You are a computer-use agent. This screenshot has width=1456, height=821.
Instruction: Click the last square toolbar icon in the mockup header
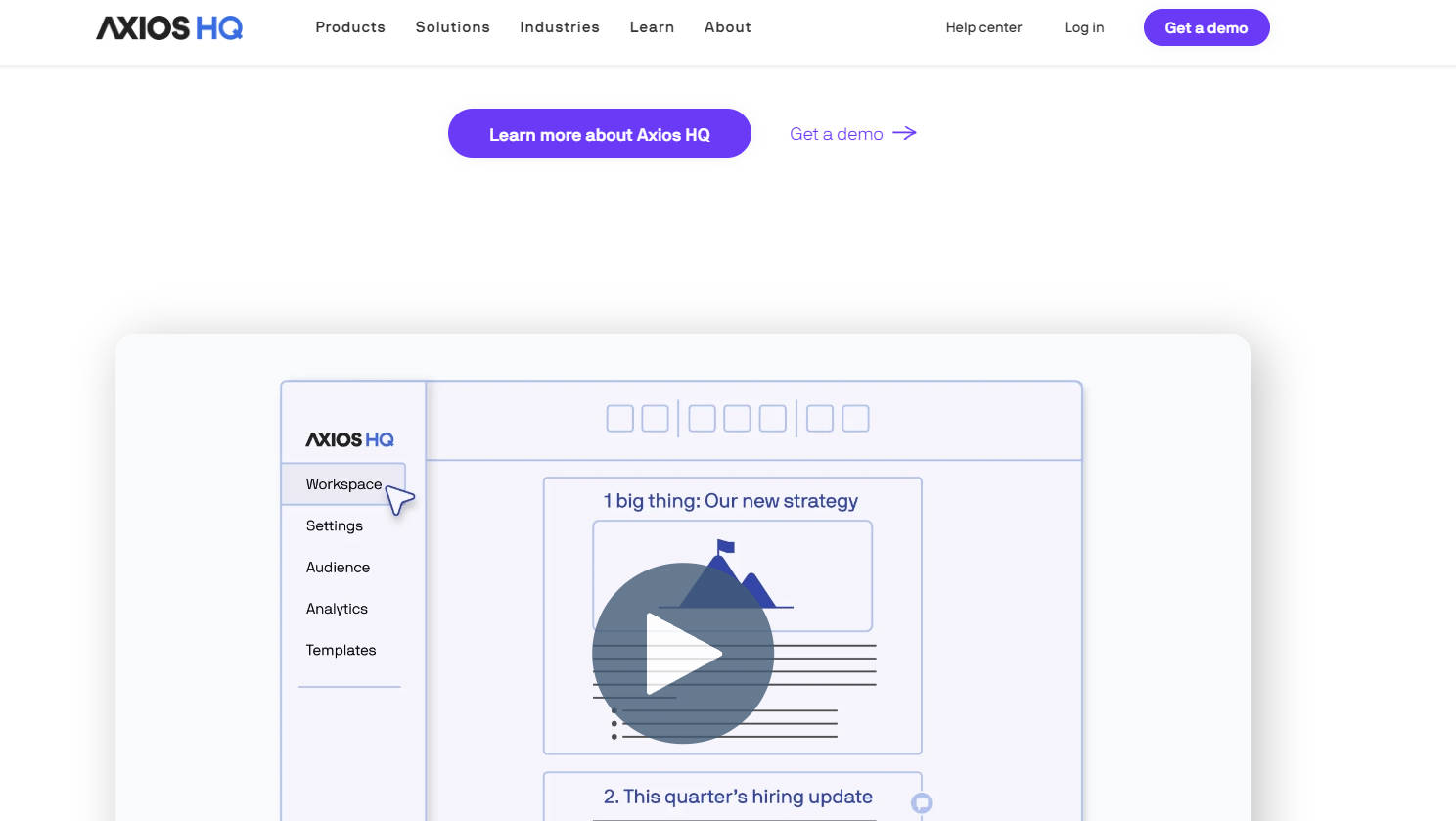click(855, 418)
